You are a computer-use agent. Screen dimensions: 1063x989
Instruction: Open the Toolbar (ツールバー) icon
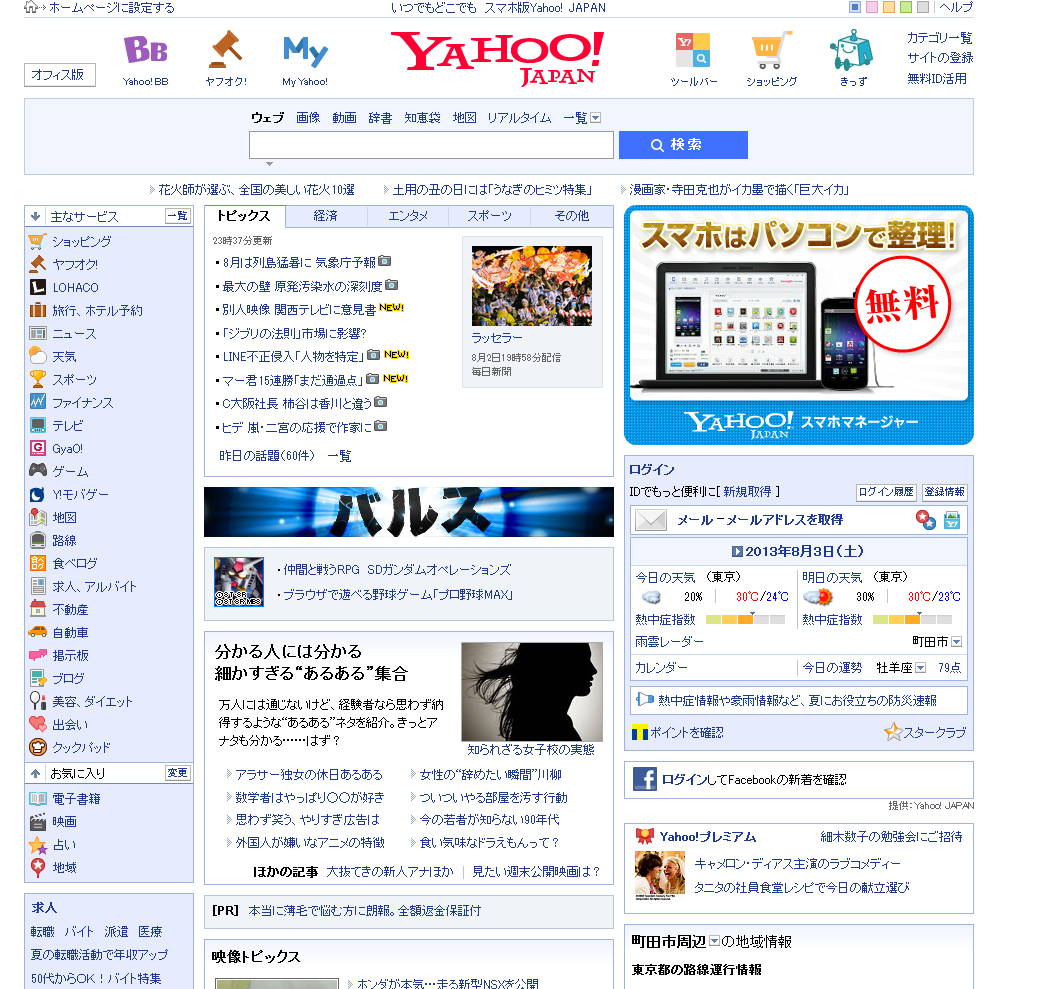pos(693,51)
